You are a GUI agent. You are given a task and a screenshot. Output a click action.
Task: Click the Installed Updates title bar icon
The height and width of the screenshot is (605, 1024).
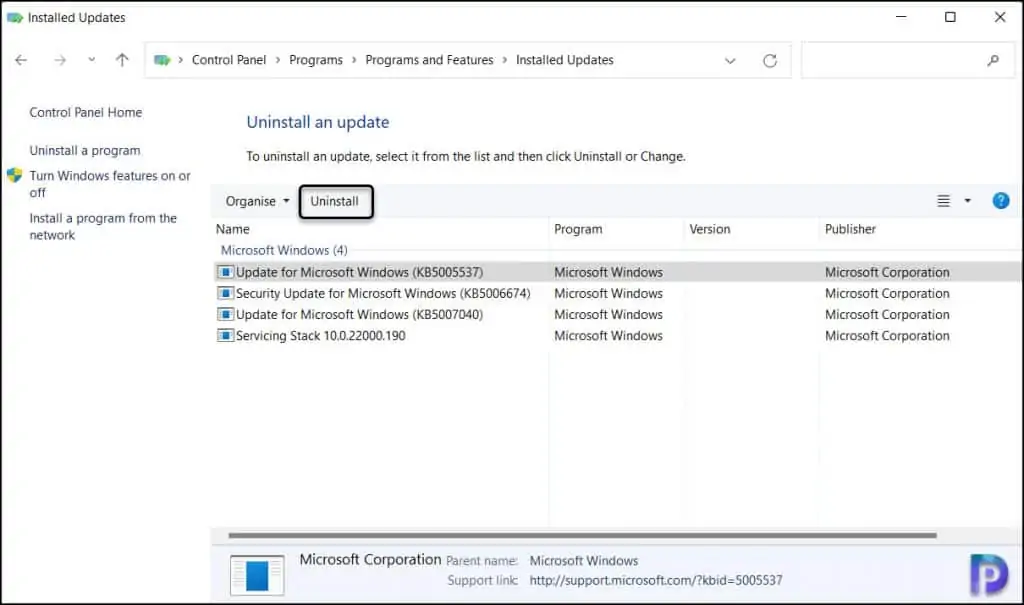click(14, 18)
